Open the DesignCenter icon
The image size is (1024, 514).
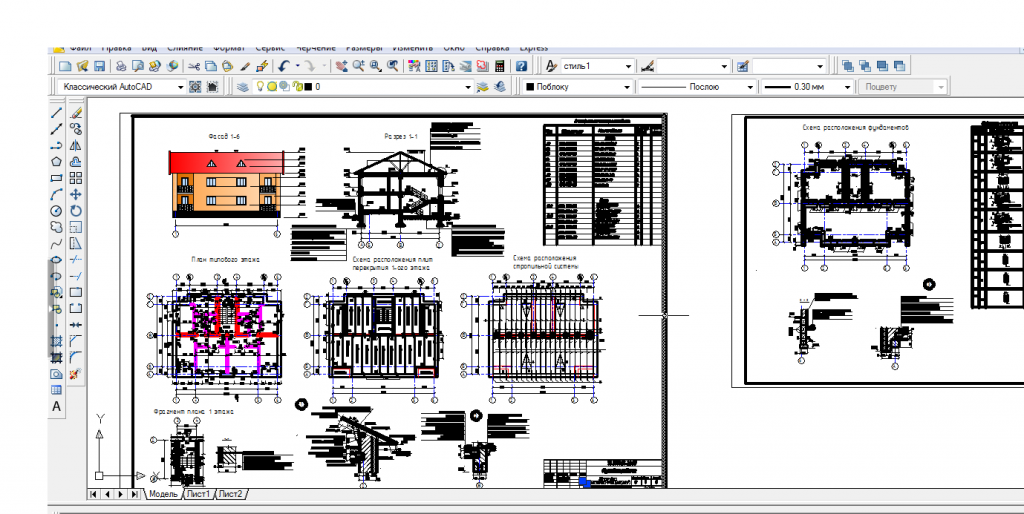click(431, 66)
